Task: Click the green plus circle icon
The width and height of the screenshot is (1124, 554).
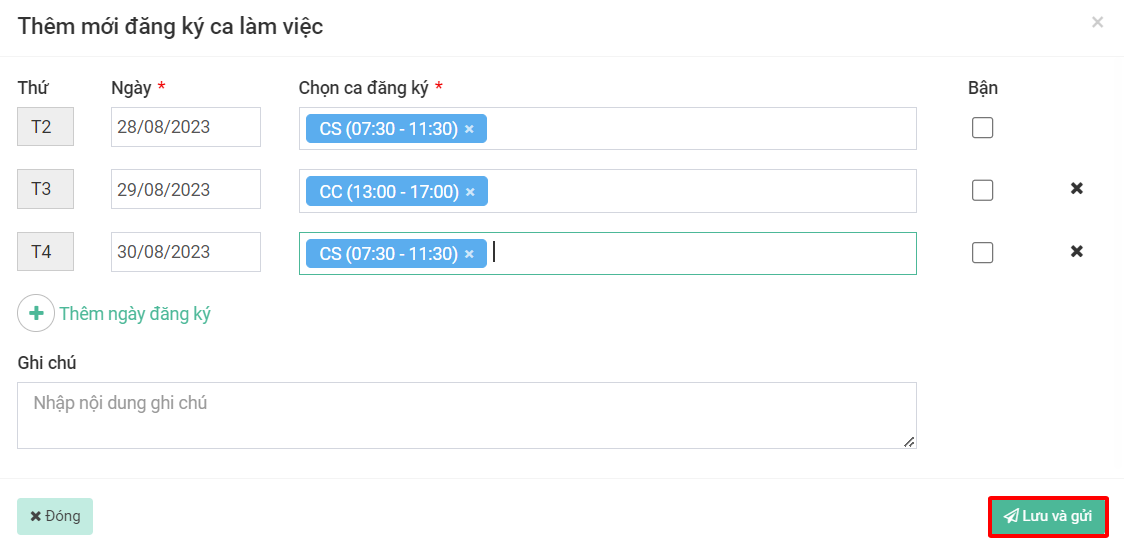Action: [x=36, y=314]
